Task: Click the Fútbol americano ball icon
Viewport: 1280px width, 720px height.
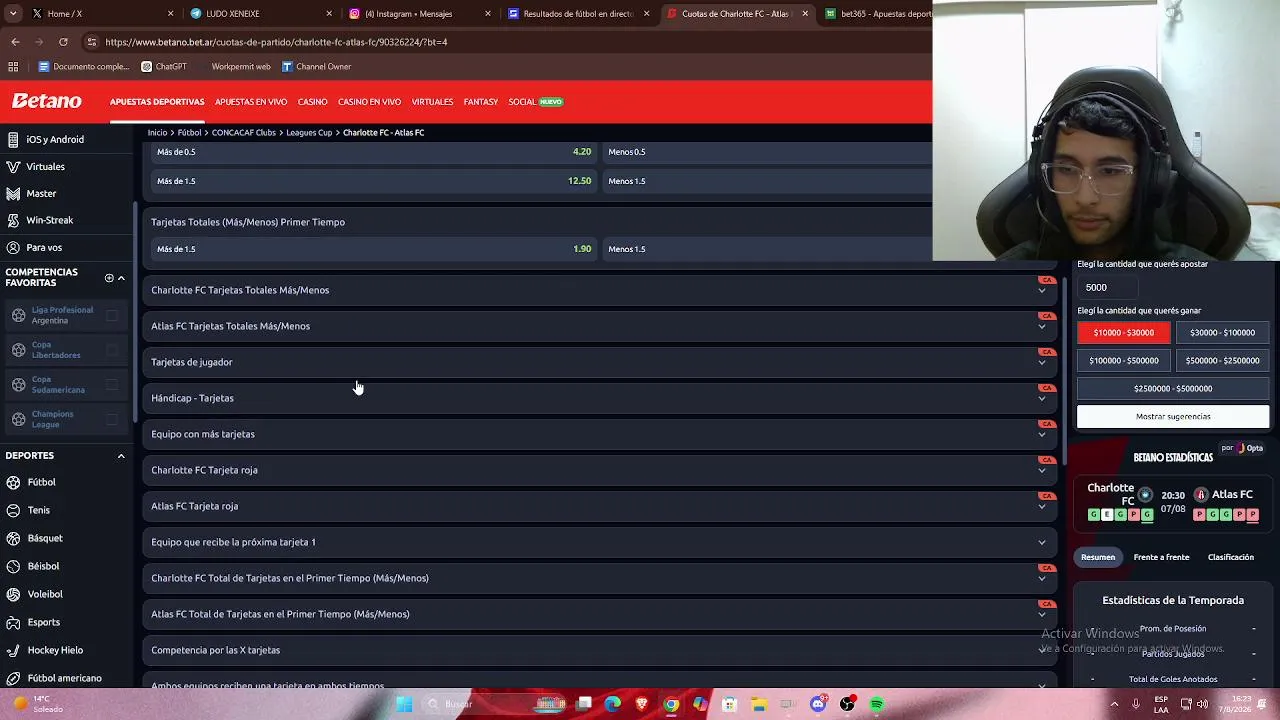Action: (13, 678)
